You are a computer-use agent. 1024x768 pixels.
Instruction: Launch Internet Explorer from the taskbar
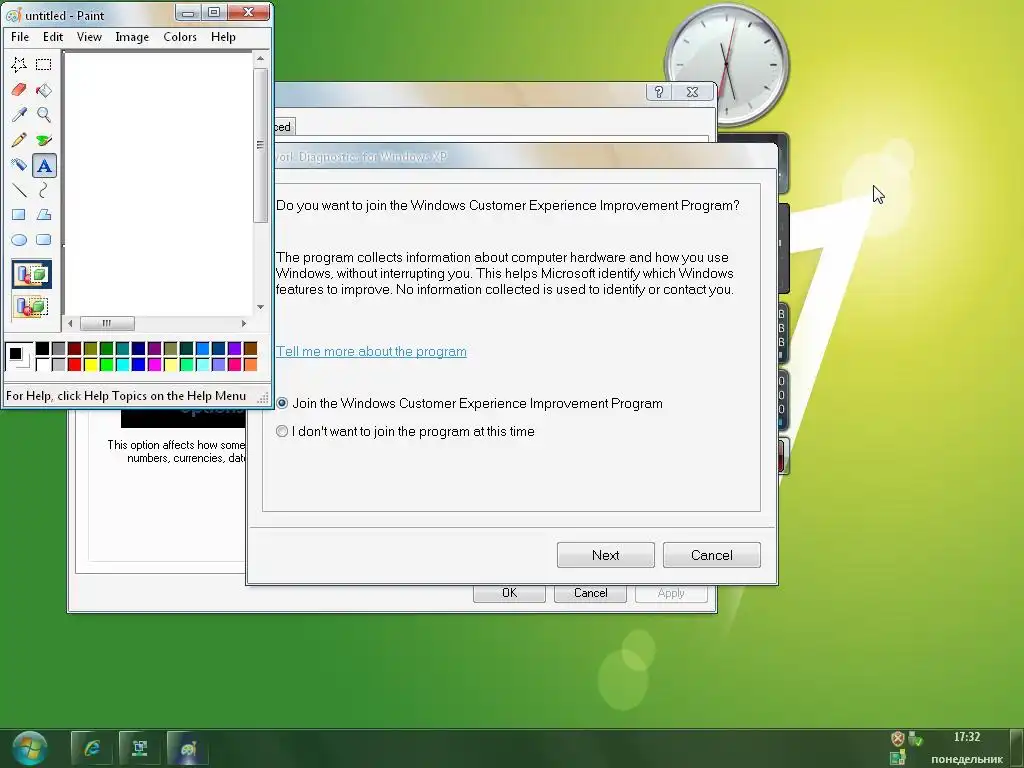91,748
